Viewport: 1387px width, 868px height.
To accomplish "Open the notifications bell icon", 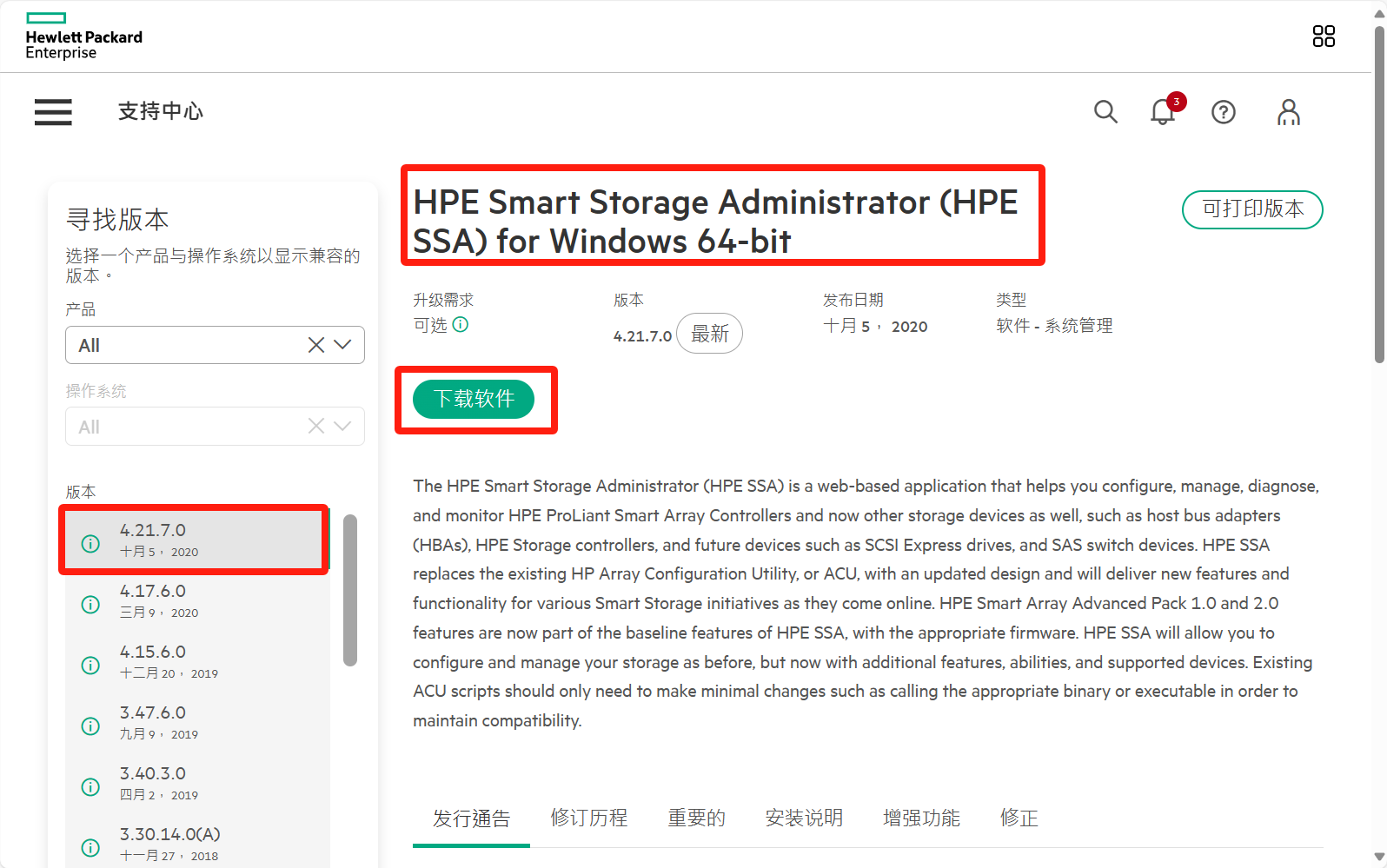I will [x=1163, y=112].
